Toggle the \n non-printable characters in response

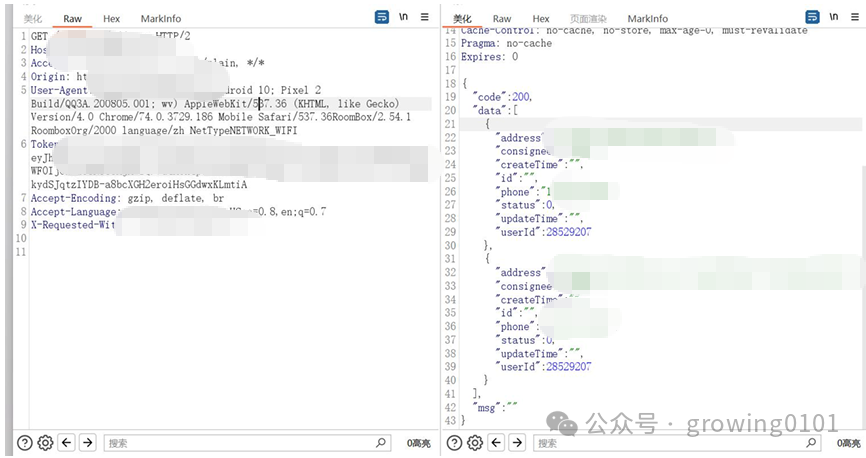[833, 17]
